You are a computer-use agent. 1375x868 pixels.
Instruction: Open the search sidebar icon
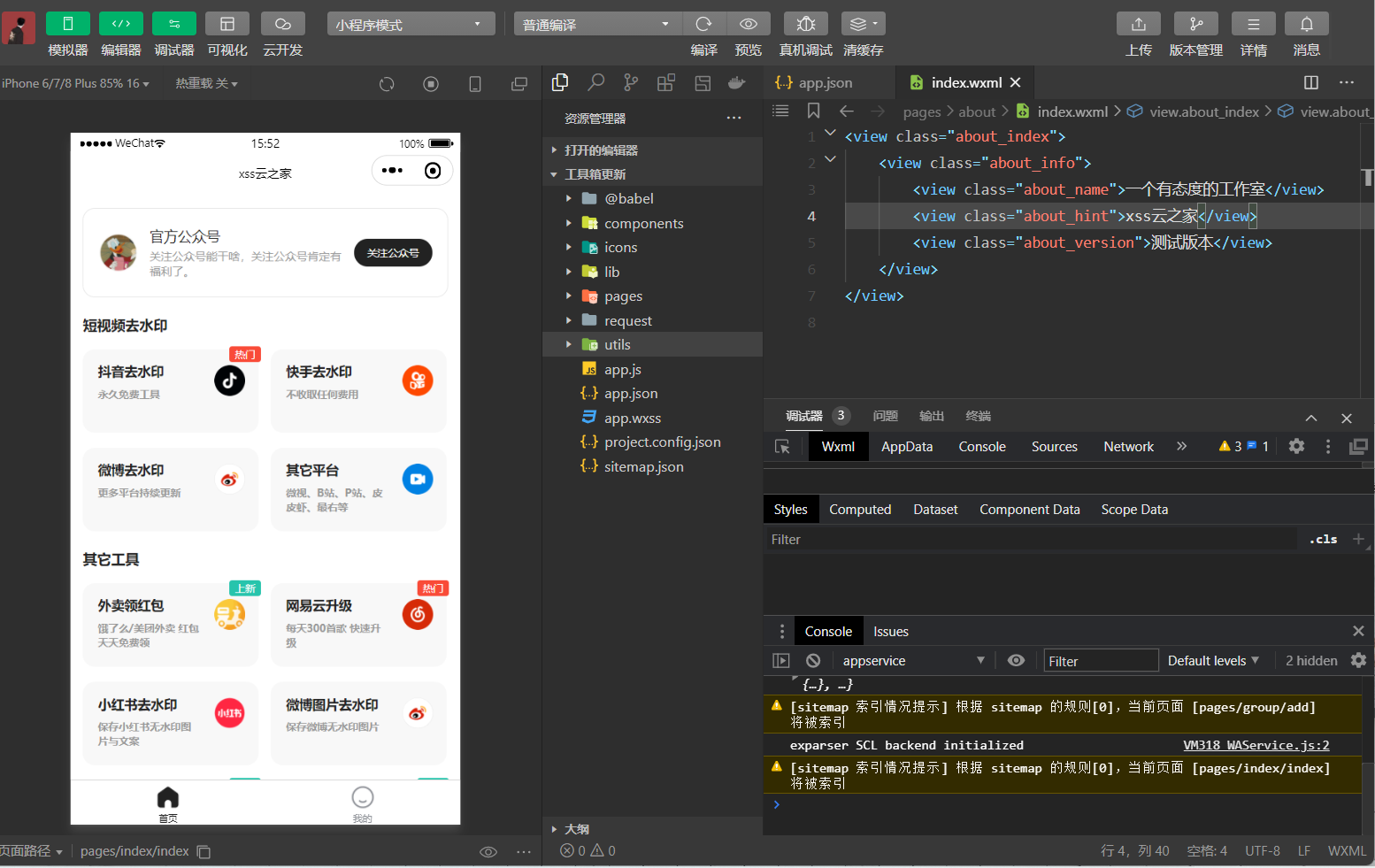[595, 82]
